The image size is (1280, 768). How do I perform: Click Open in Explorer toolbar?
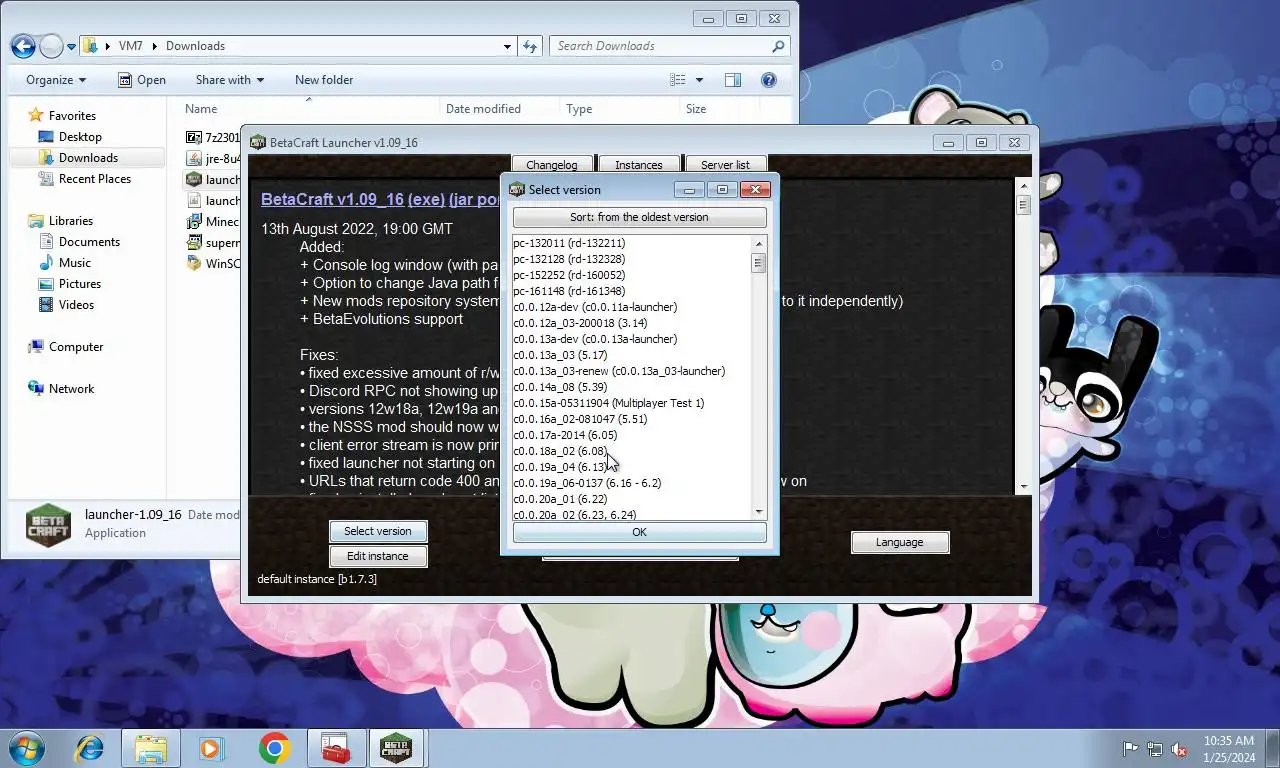click(142, 80)
